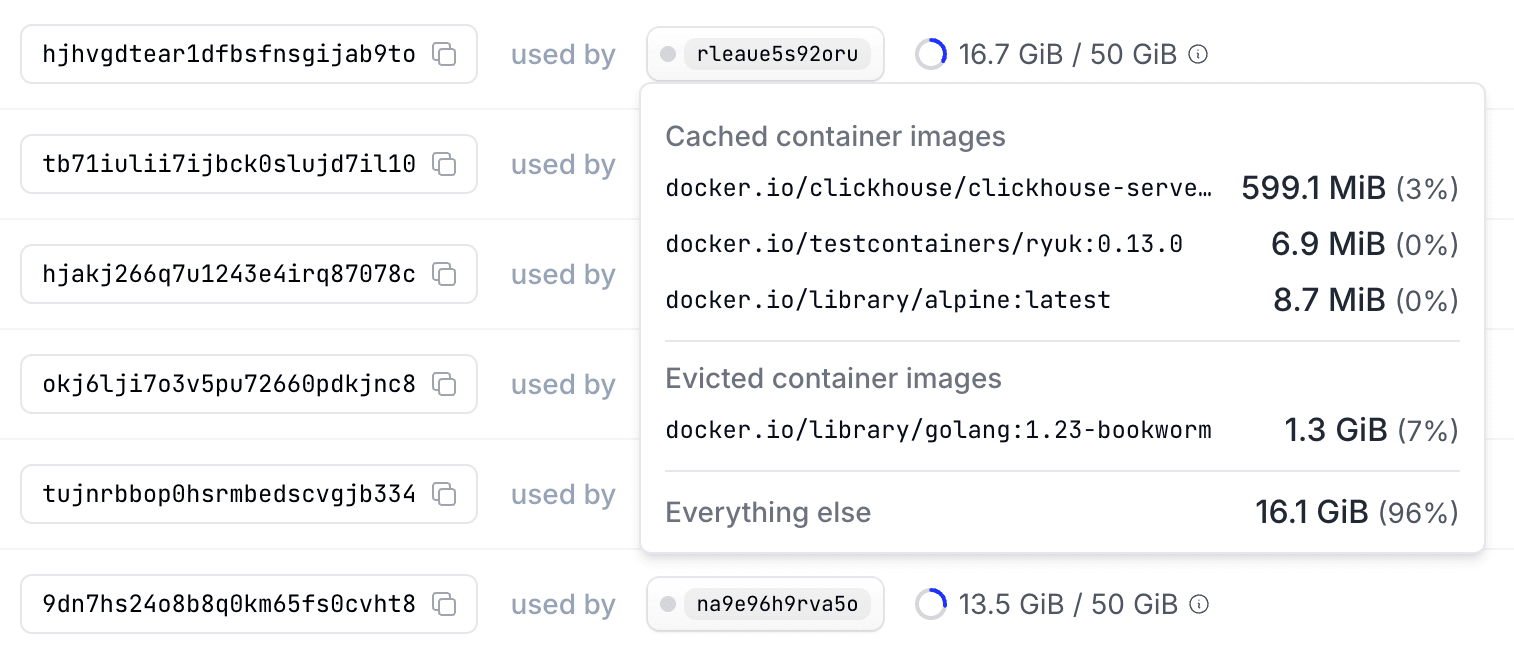Open the testcontainers/ryuk:0.13.0 image entry
Viewport: 1514px width, 656px height.
pos(924,243)
